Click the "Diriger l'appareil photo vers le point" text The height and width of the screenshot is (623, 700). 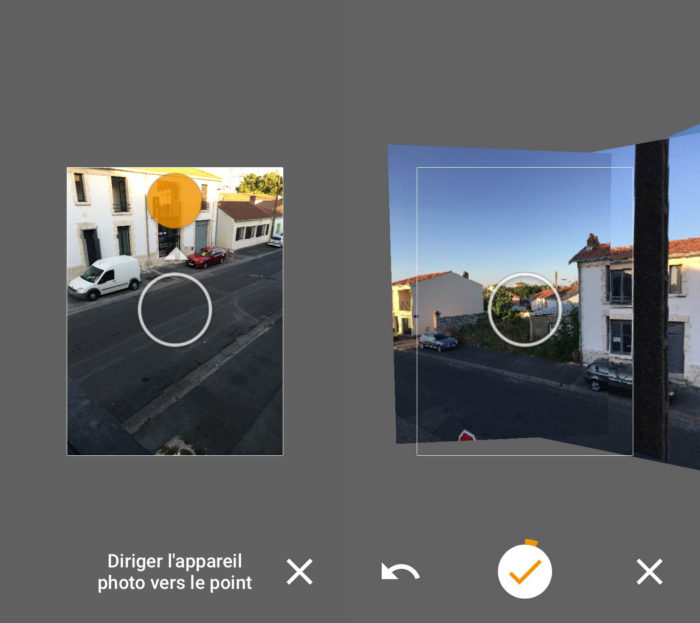coord(174,572)
